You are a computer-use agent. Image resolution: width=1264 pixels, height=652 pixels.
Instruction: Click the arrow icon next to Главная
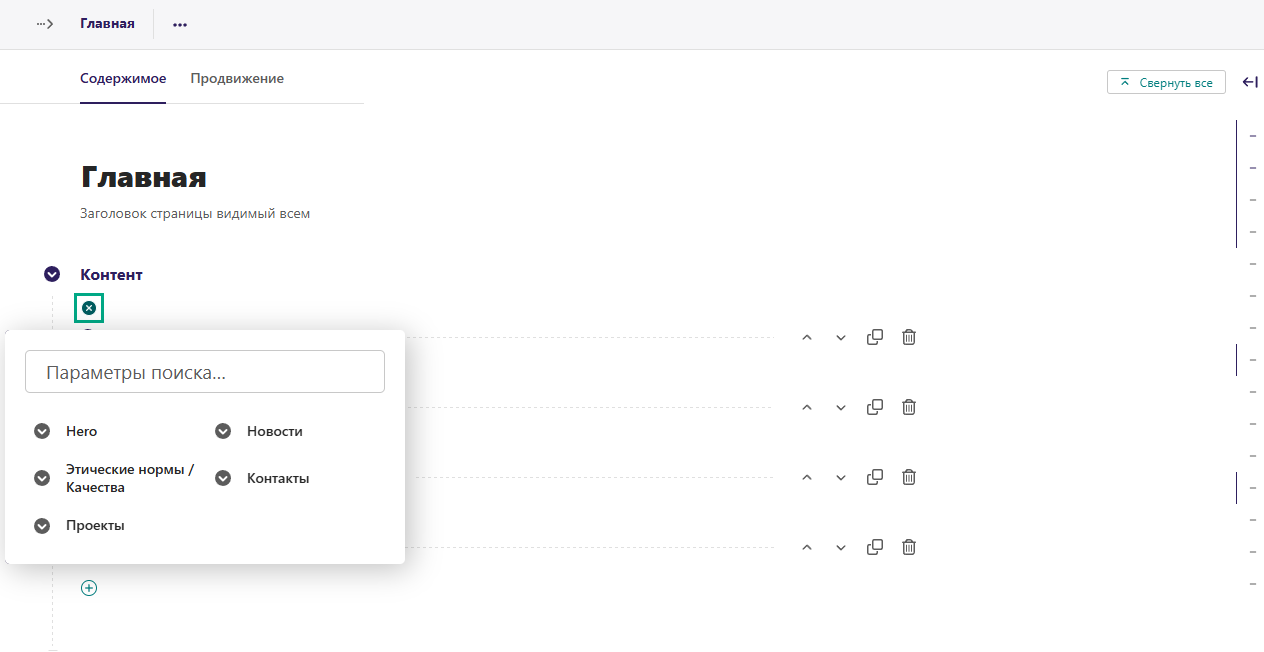click(44, 24)
